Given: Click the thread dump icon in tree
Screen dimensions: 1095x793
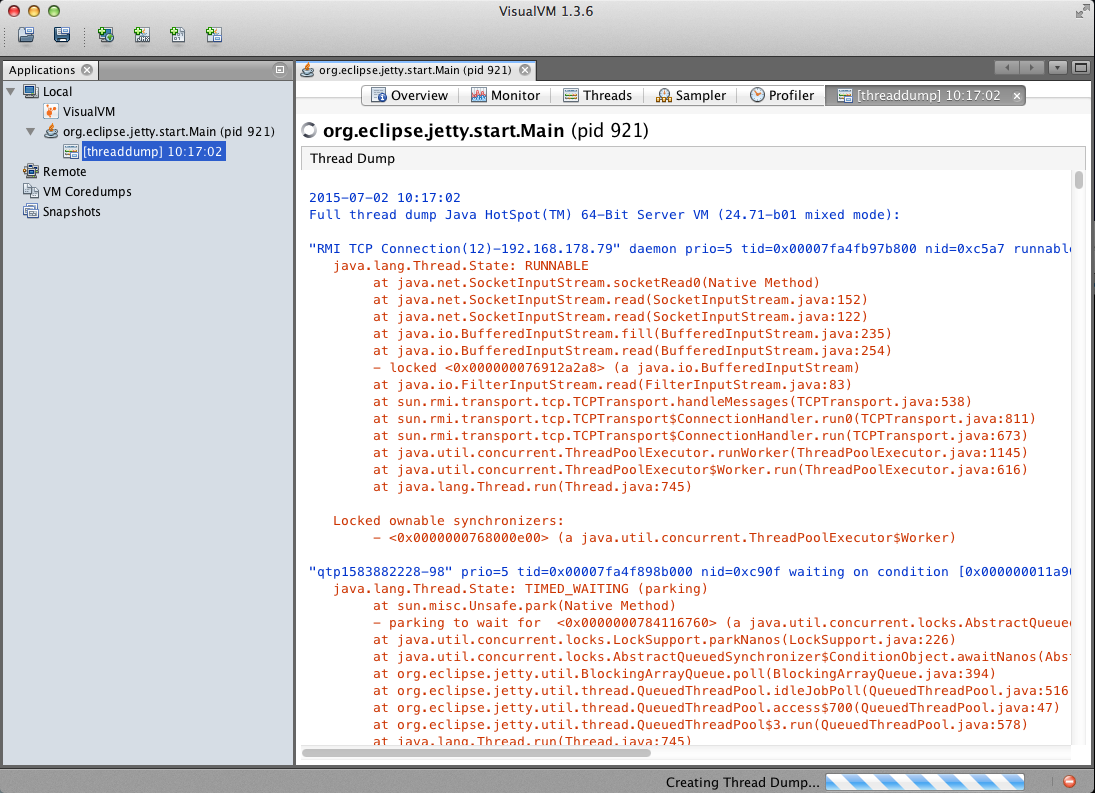Looking at the screenshot, I should pyautogui.click(x=71, y=151).
